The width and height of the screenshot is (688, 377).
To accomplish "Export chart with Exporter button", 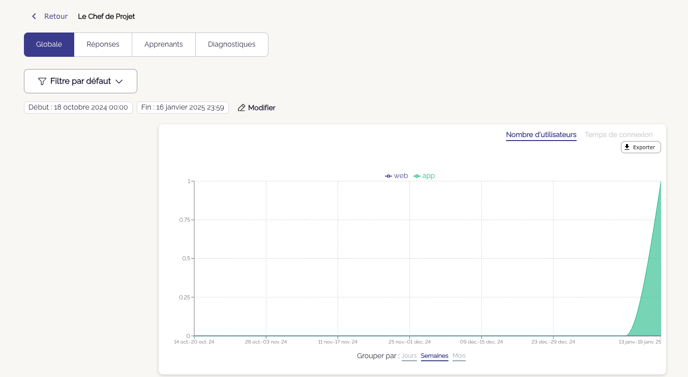I will click(641, 147).
